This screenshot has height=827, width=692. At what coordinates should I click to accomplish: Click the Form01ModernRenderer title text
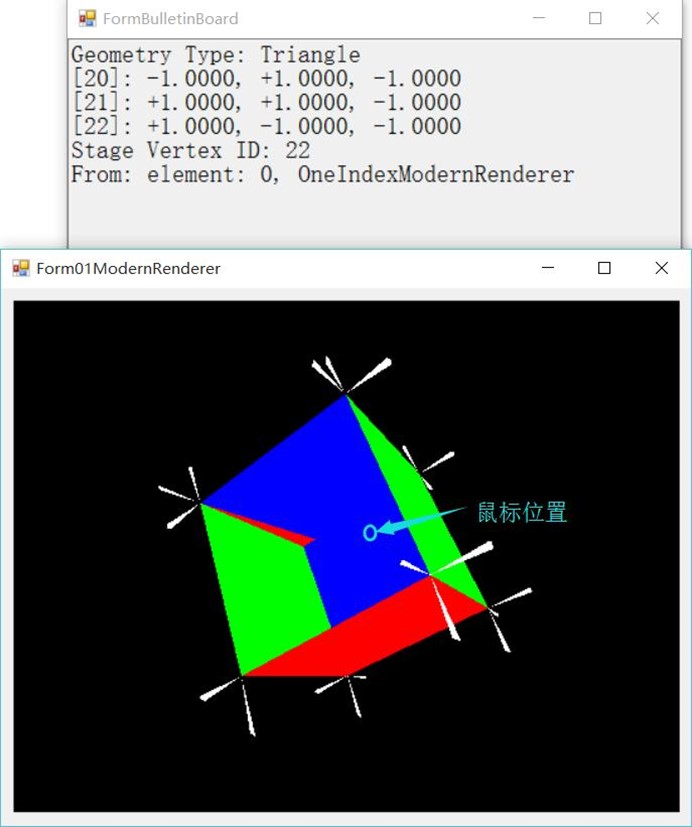[128, 268]
